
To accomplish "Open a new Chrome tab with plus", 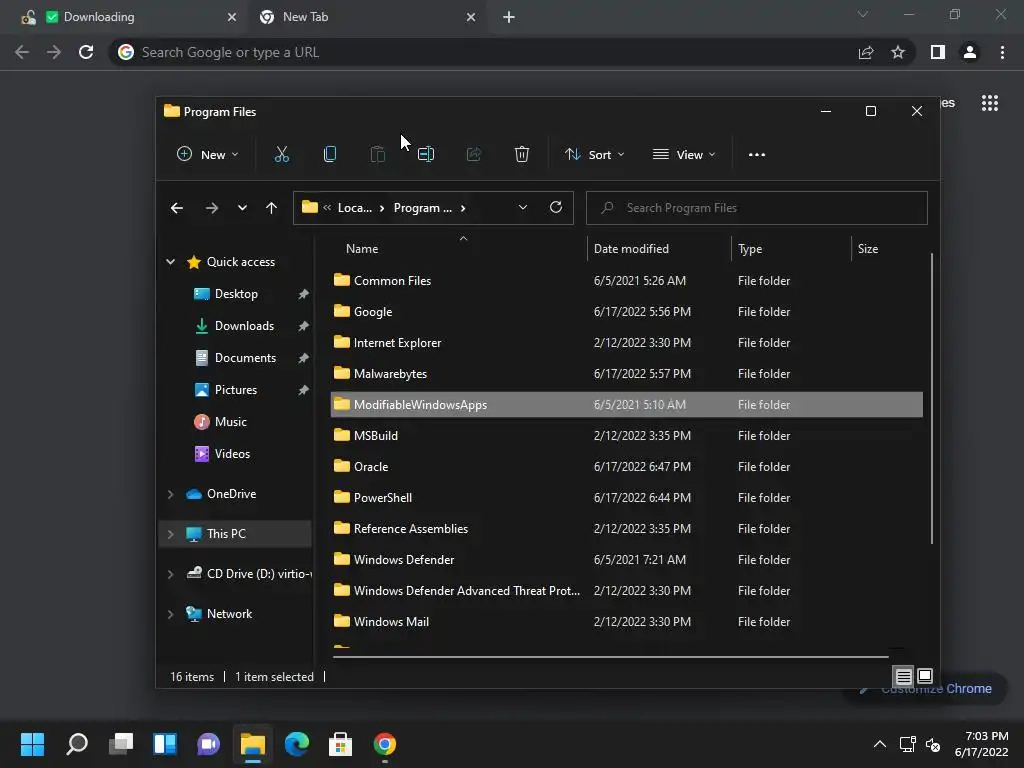I will point(509,17).
